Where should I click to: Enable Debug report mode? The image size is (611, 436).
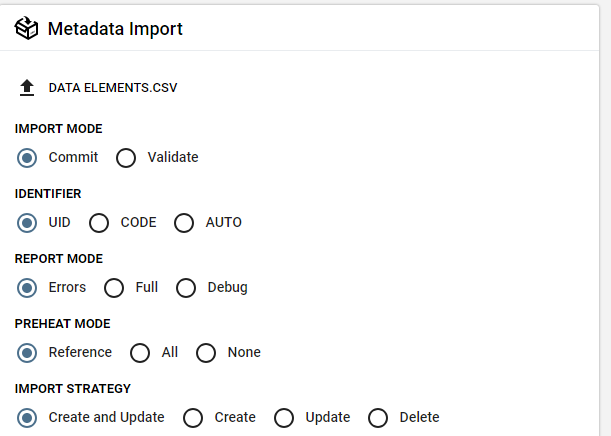pos(186,288)
